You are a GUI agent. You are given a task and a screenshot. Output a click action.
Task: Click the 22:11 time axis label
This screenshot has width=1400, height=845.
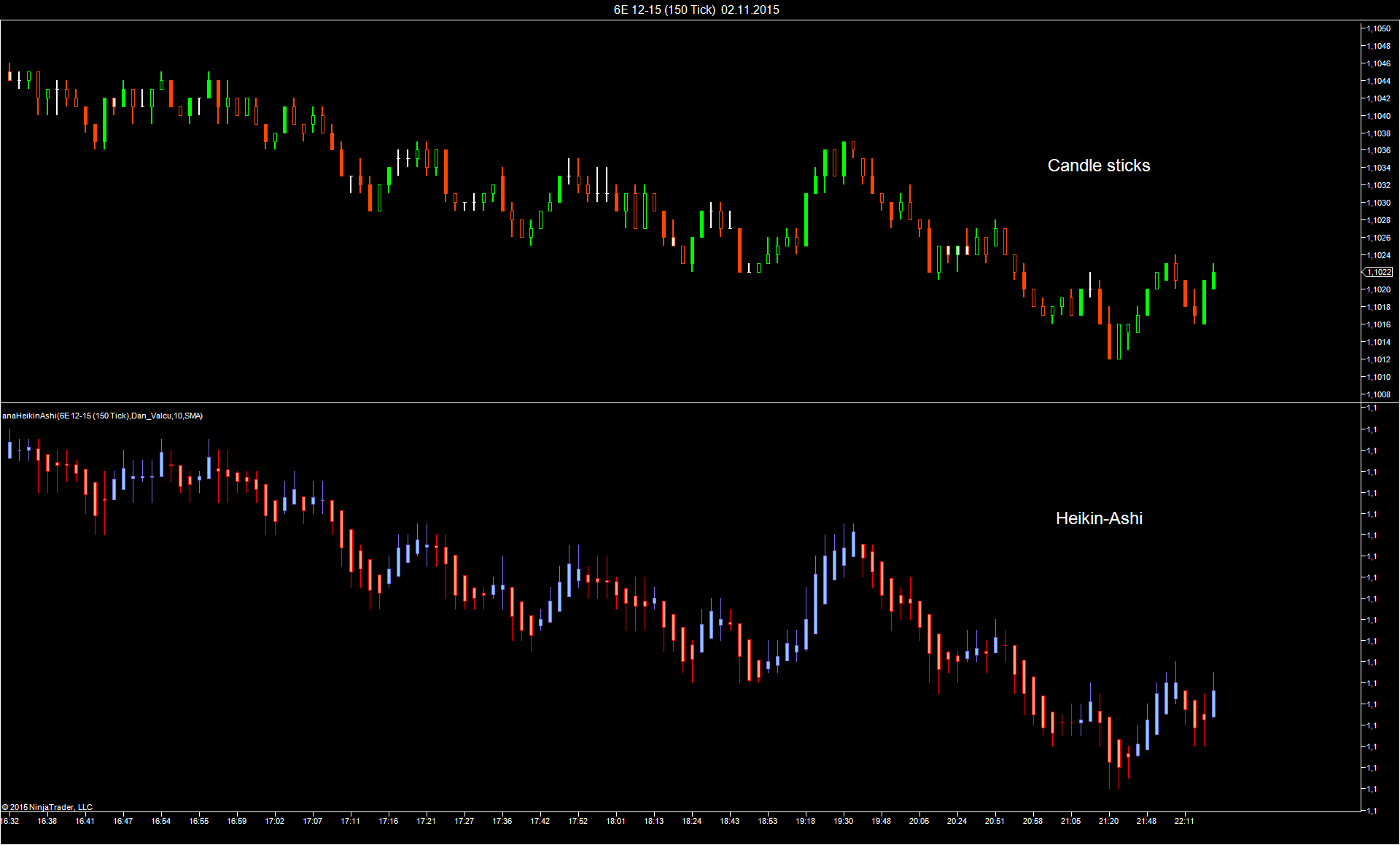coord(1184,821)
